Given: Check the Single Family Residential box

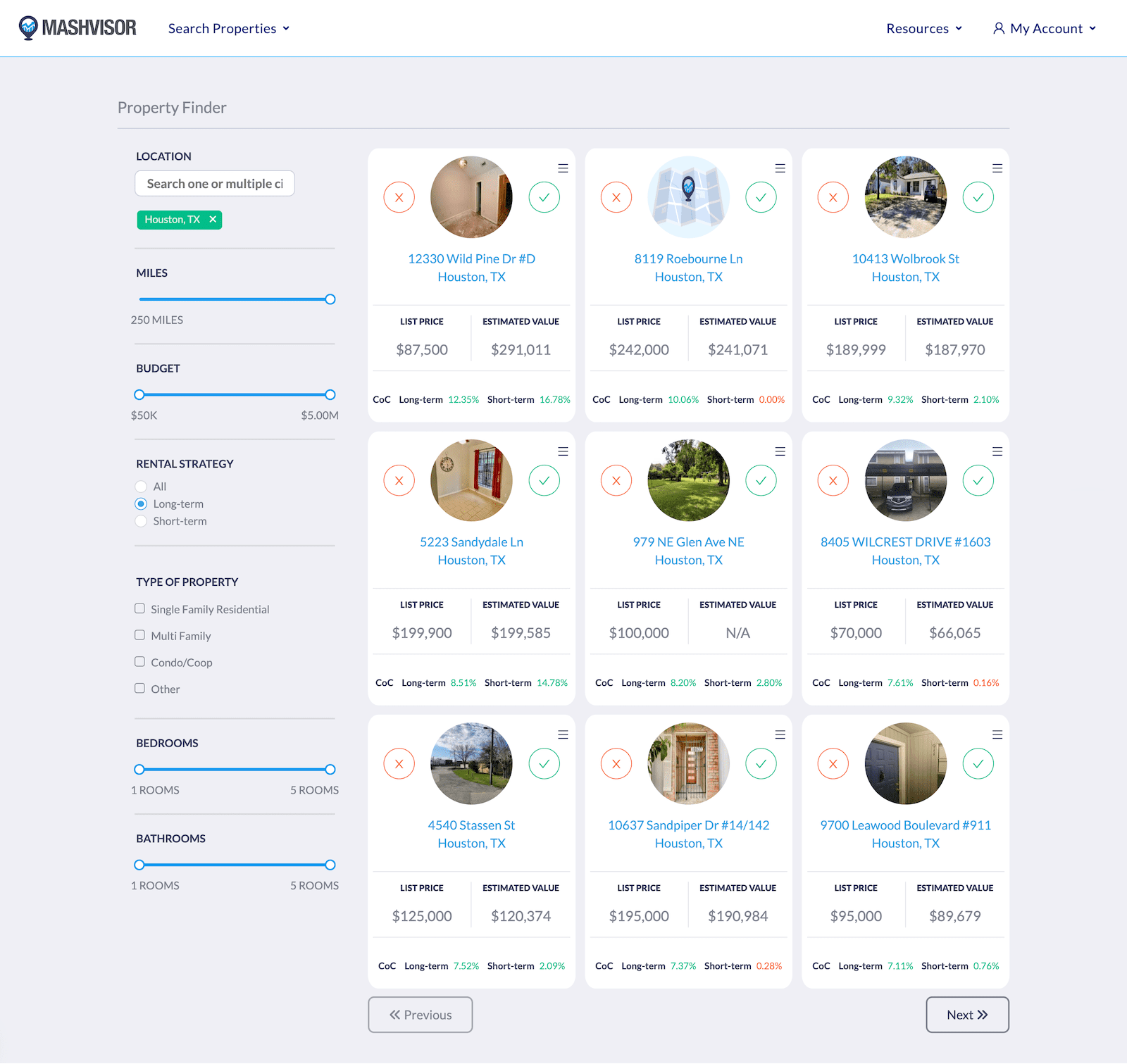Looking at the screenshot, I should click(x=140, y=608).
